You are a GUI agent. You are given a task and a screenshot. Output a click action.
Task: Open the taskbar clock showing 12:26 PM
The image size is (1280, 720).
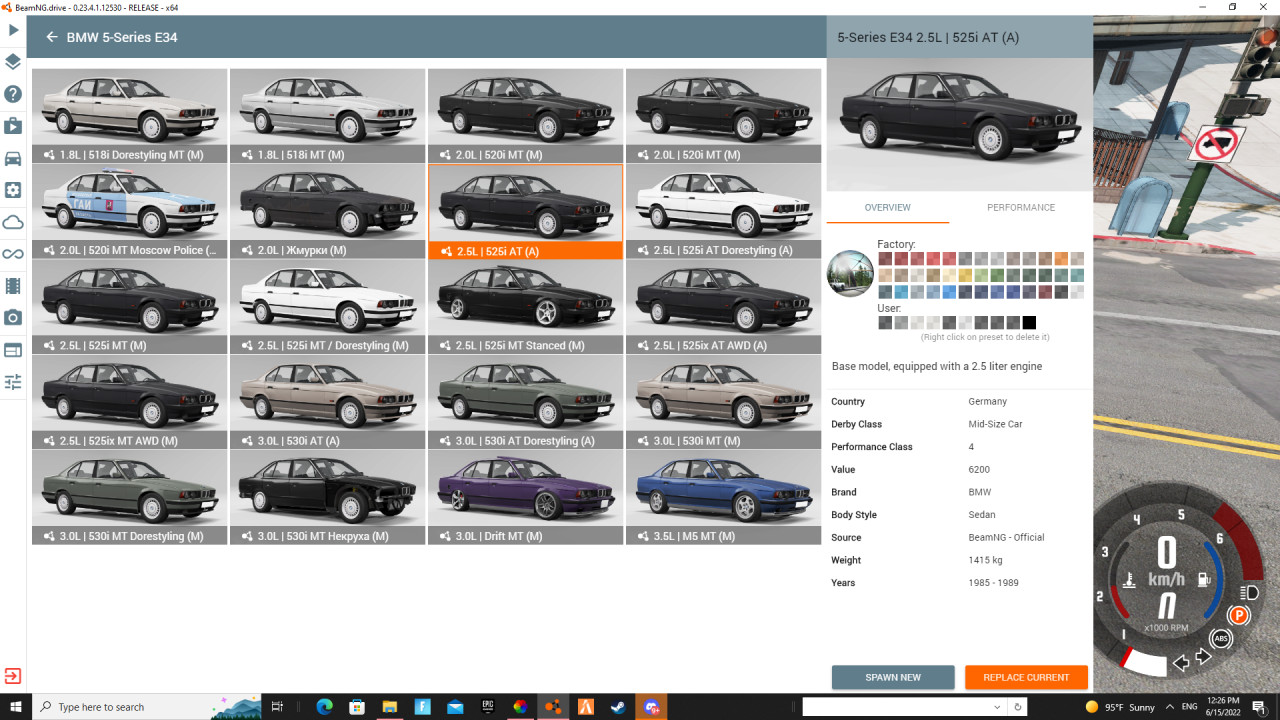click(x=1224, y=707)
